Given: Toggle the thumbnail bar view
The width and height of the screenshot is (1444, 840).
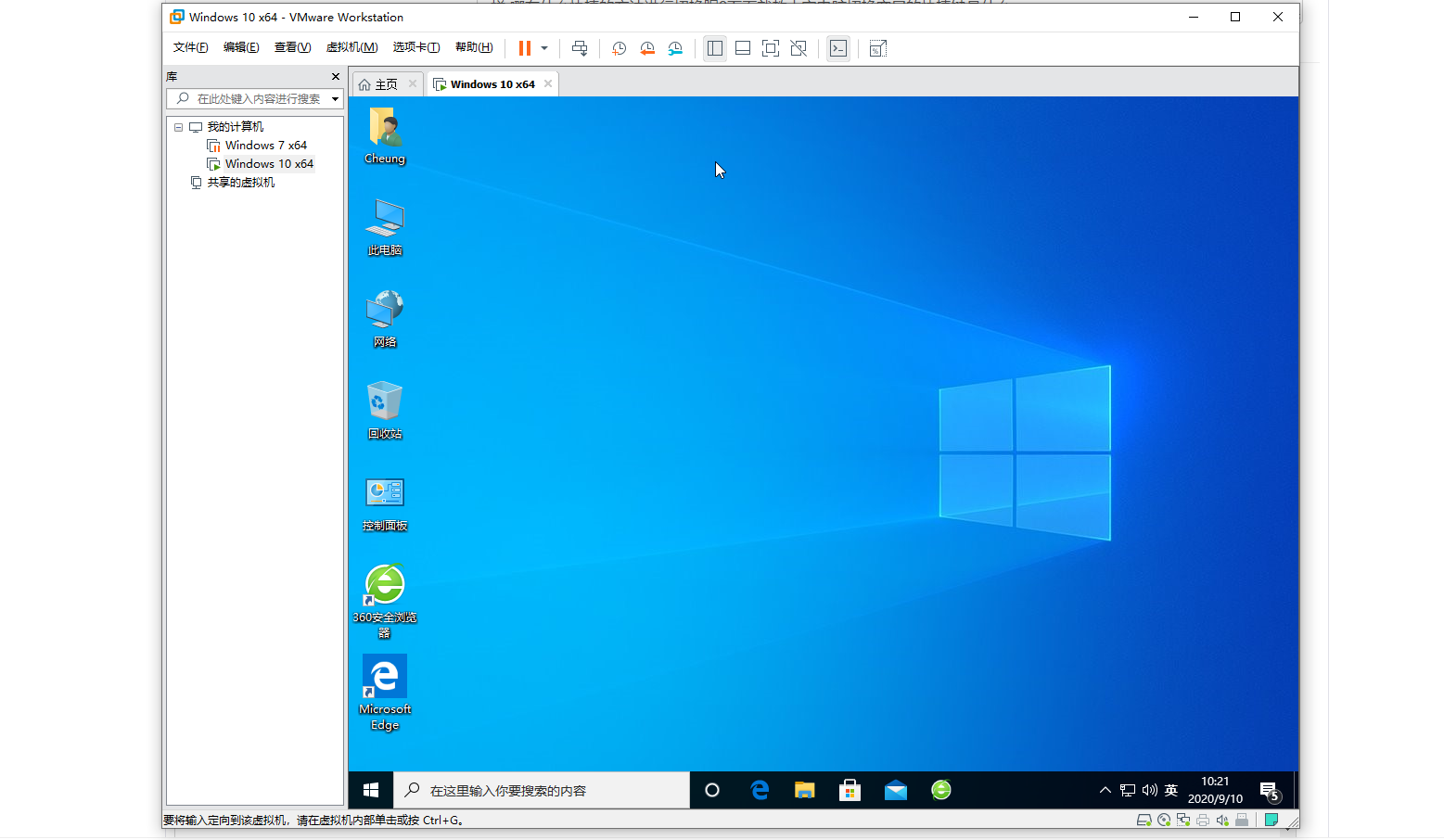Looking at the screenshot, I should click(743, 48).
